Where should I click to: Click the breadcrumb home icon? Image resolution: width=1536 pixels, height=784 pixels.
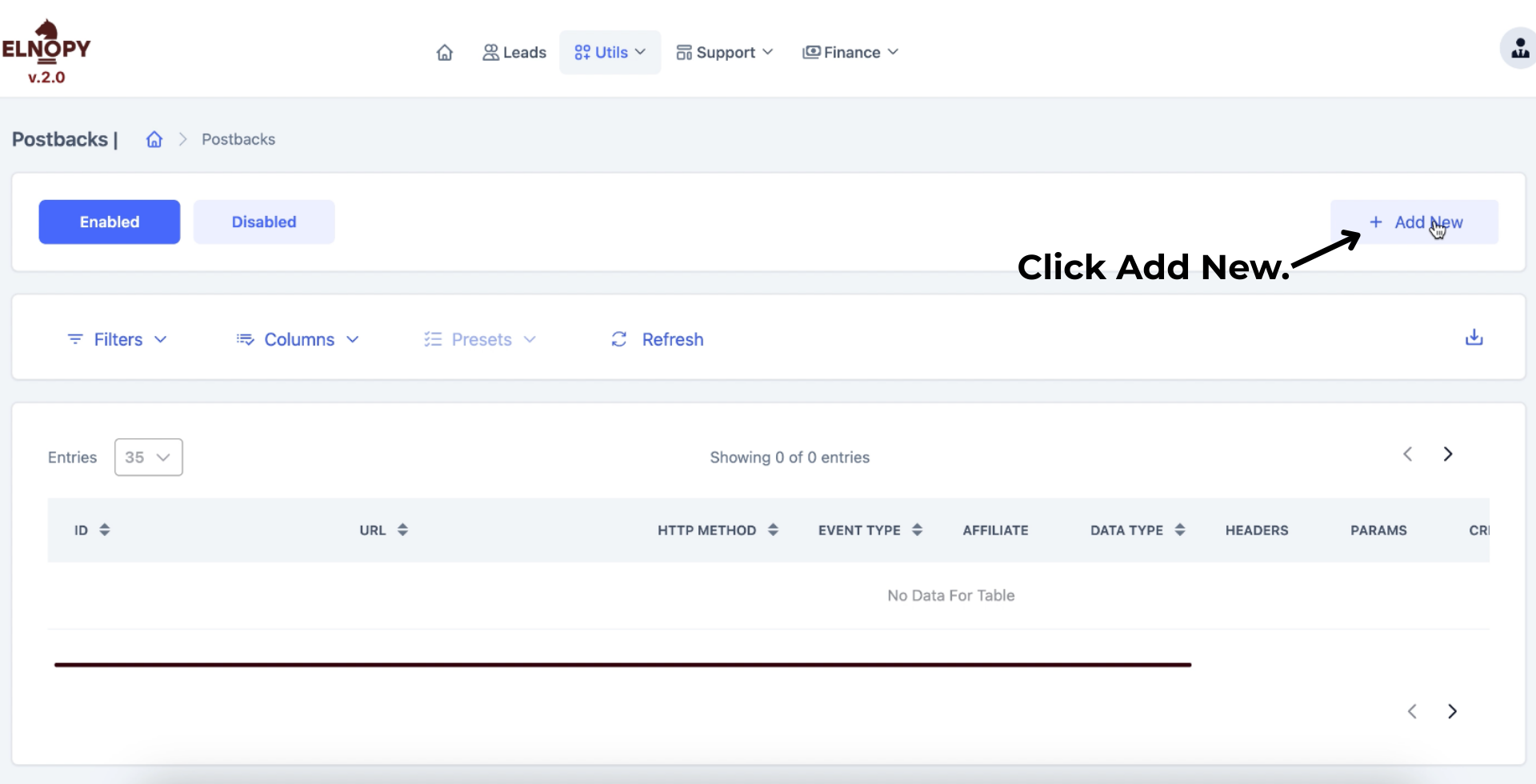click(x=154, y=140)
